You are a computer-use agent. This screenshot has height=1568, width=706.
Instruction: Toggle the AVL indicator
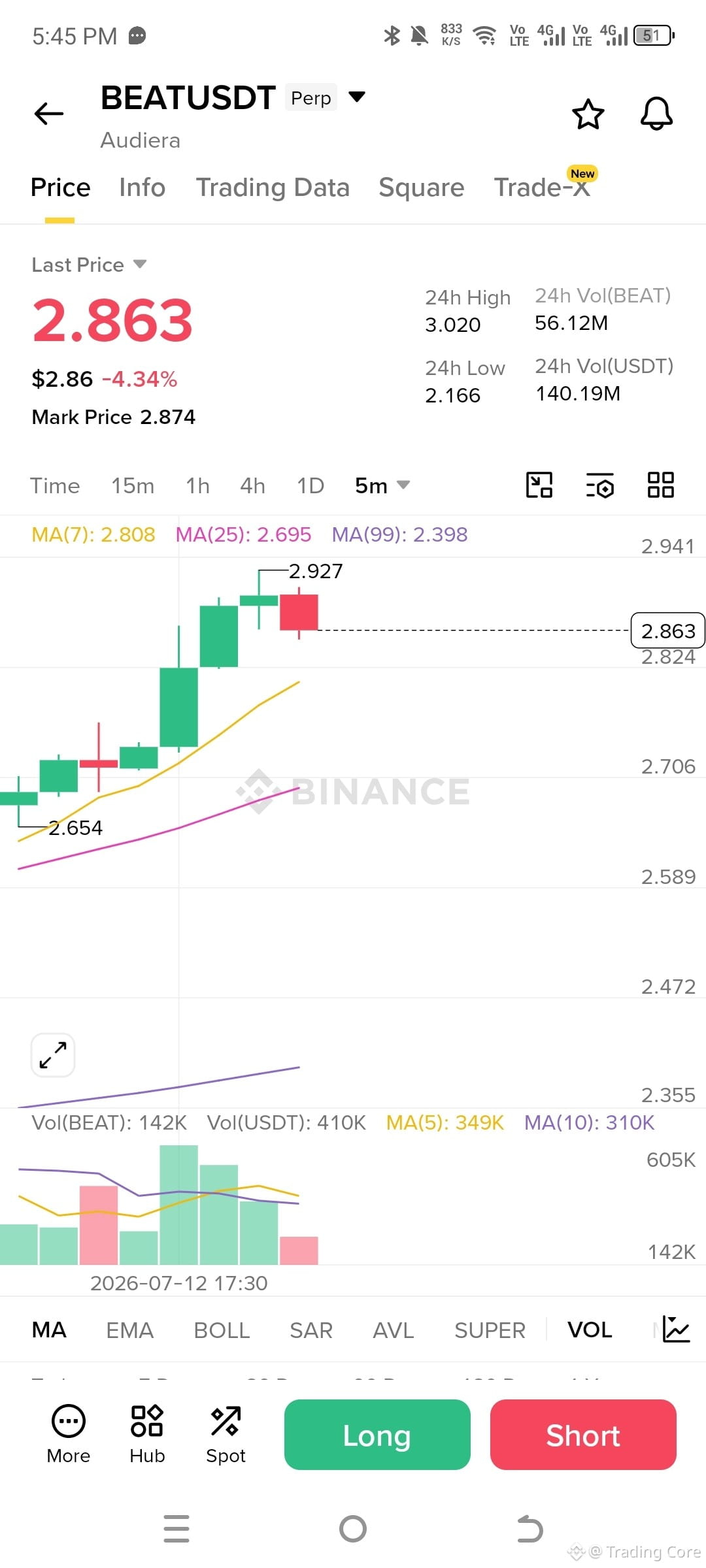394,1330
